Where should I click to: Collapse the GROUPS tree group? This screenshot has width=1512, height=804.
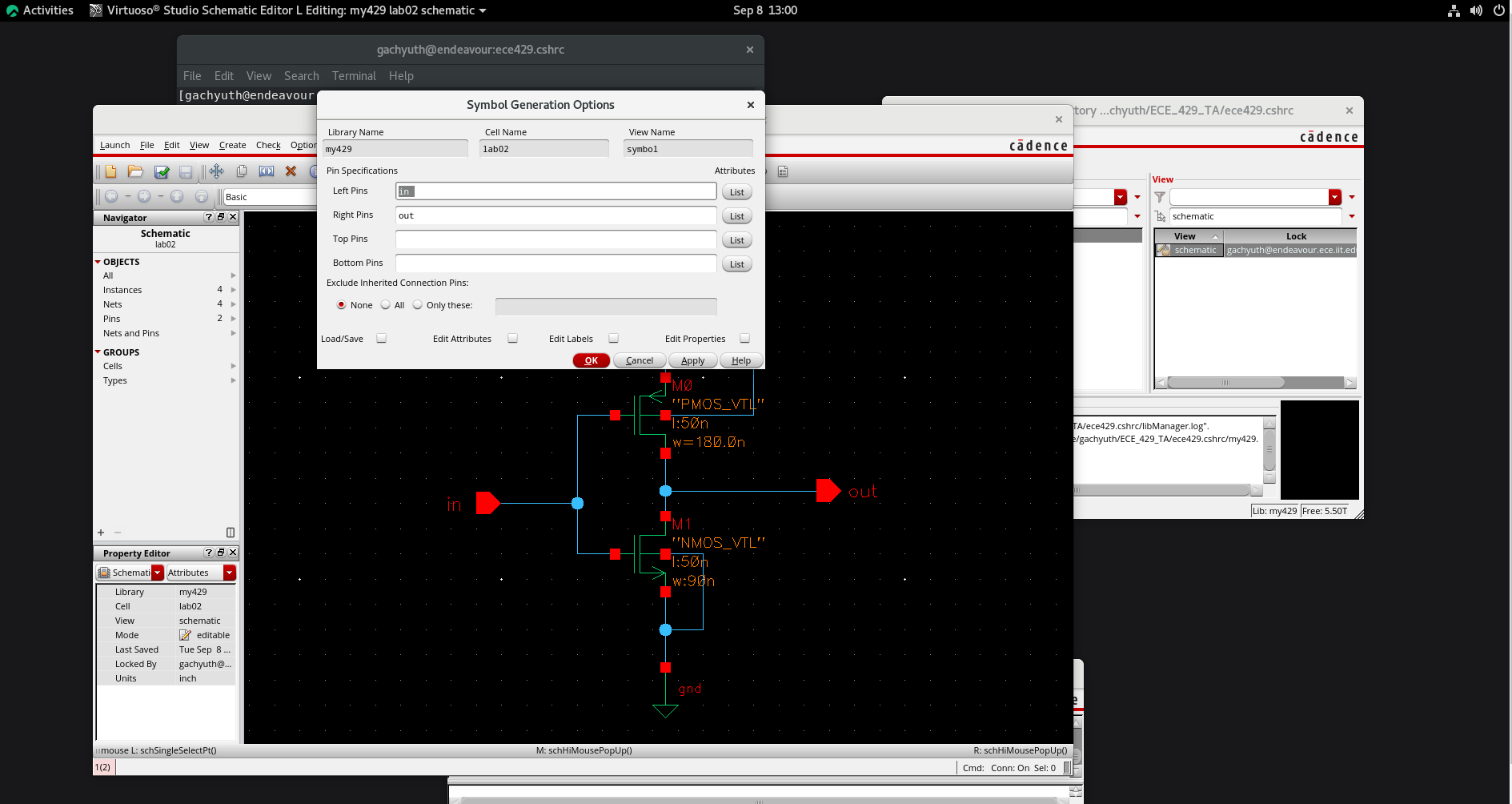point(98,352)
